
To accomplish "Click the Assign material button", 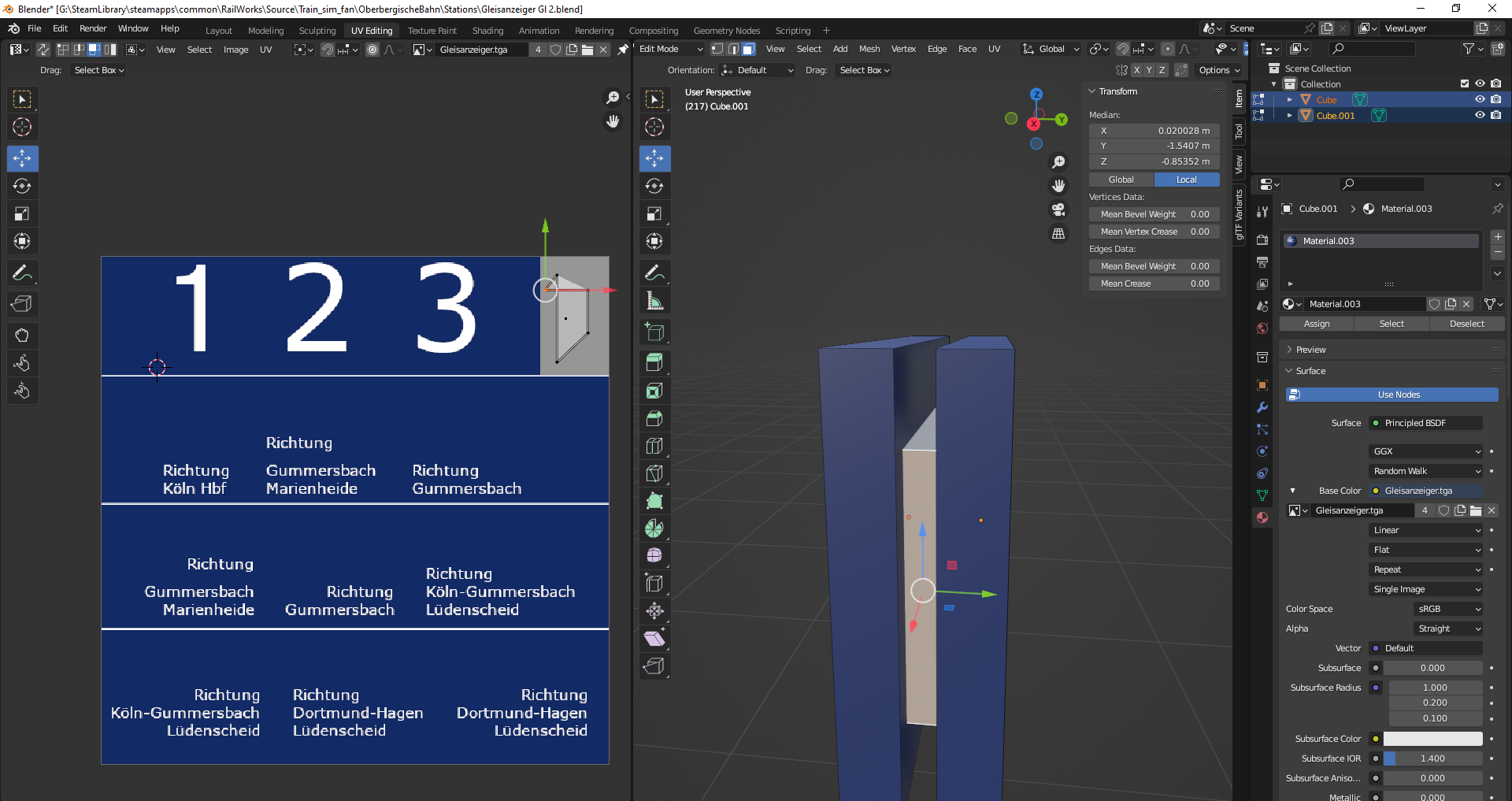I will [x=1316, y=324].
